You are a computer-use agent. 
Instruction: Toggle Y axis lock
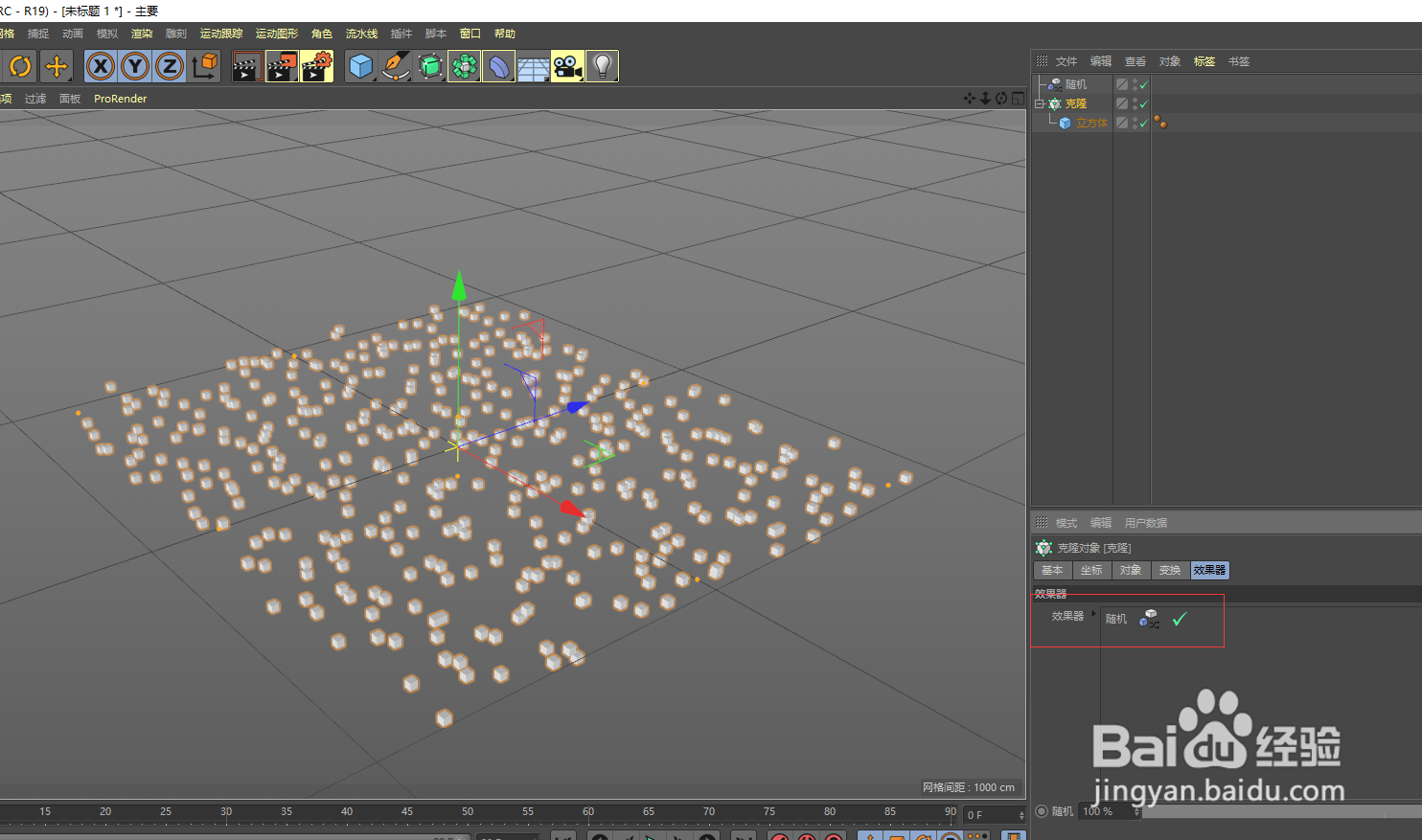[x=135, y=66]
